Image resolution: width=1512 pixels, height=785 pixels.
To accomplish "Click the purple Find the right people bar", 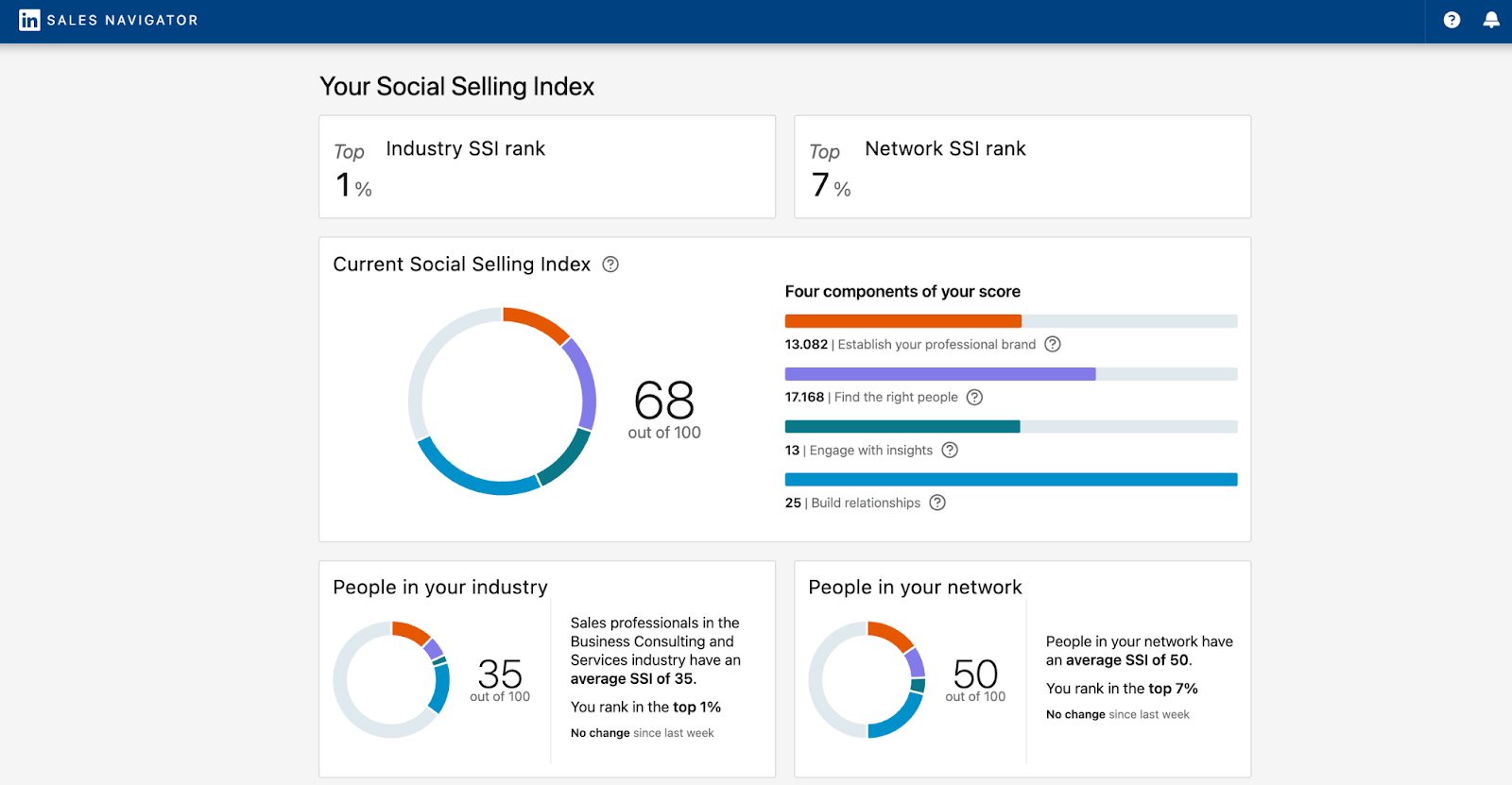I will point(940,374).
